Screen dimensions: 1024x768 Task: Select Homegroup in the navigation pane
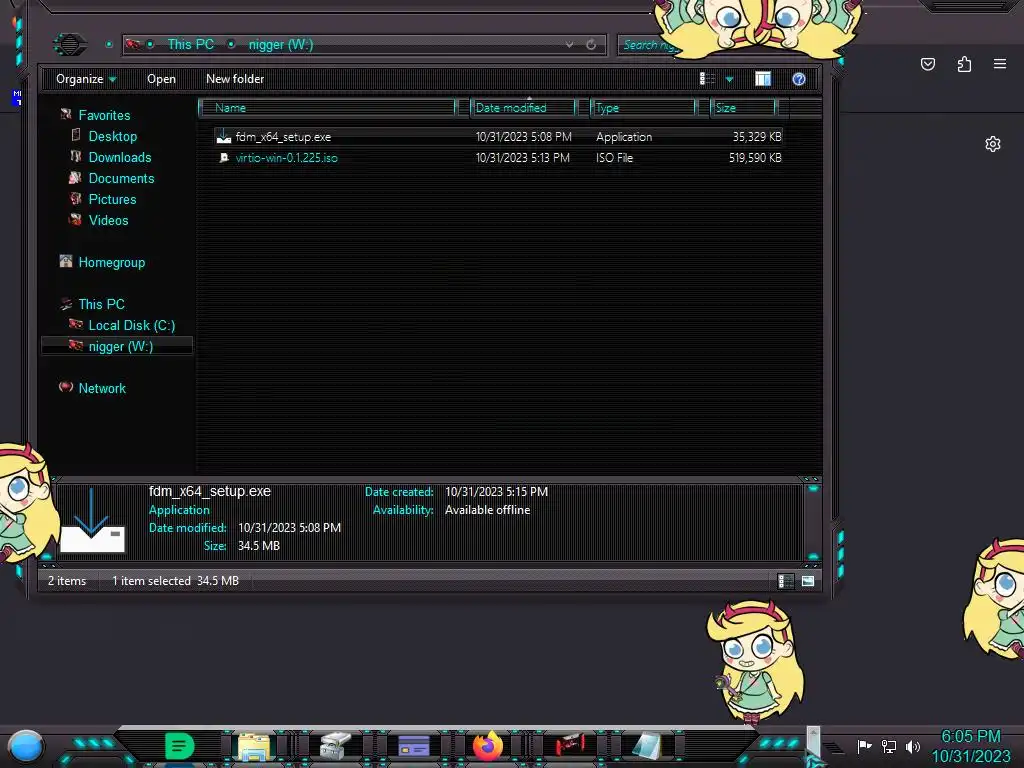tap(112, 263)
